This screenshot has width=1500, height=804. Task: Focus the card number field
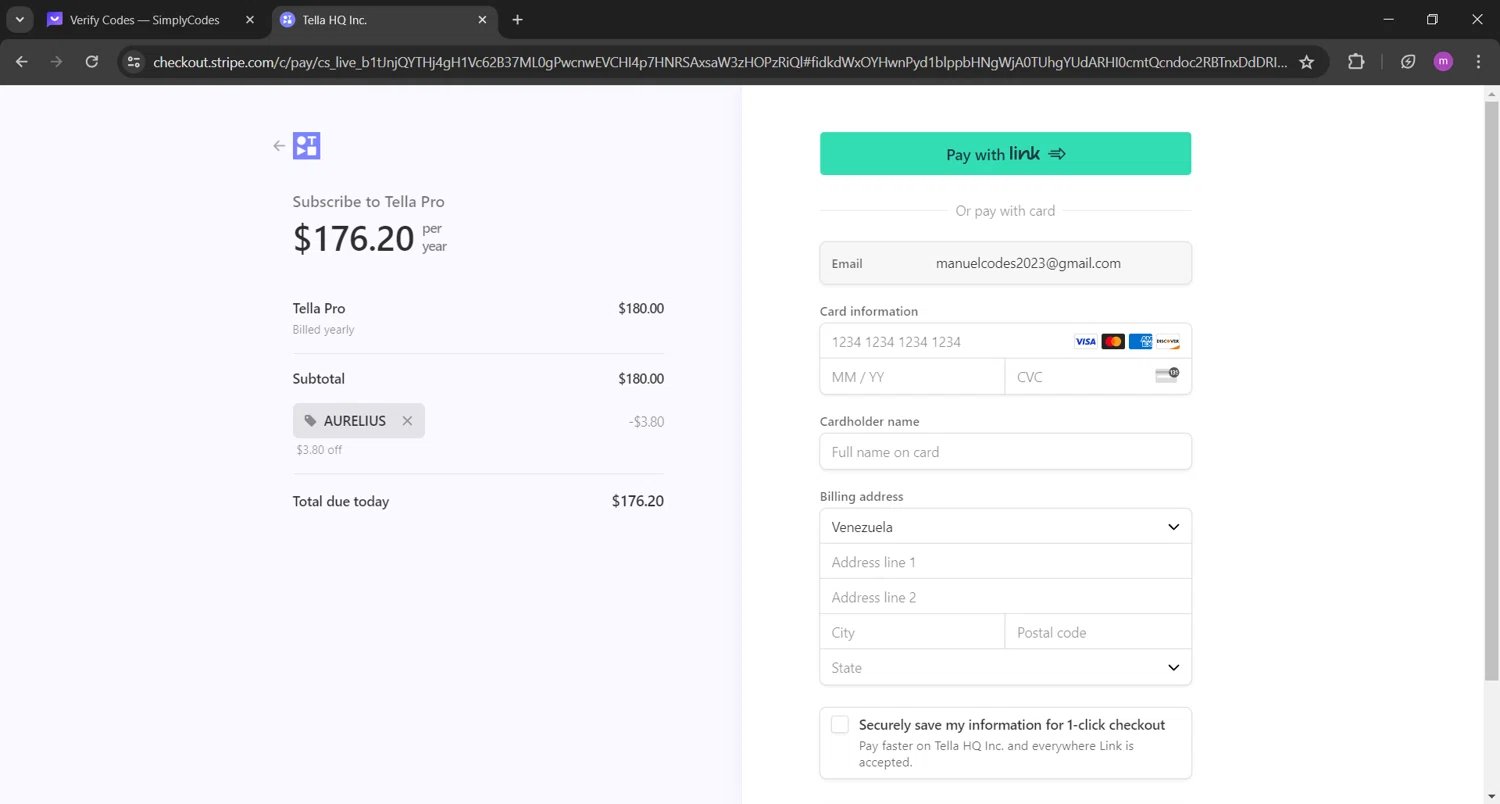(x=1005, y=342)
